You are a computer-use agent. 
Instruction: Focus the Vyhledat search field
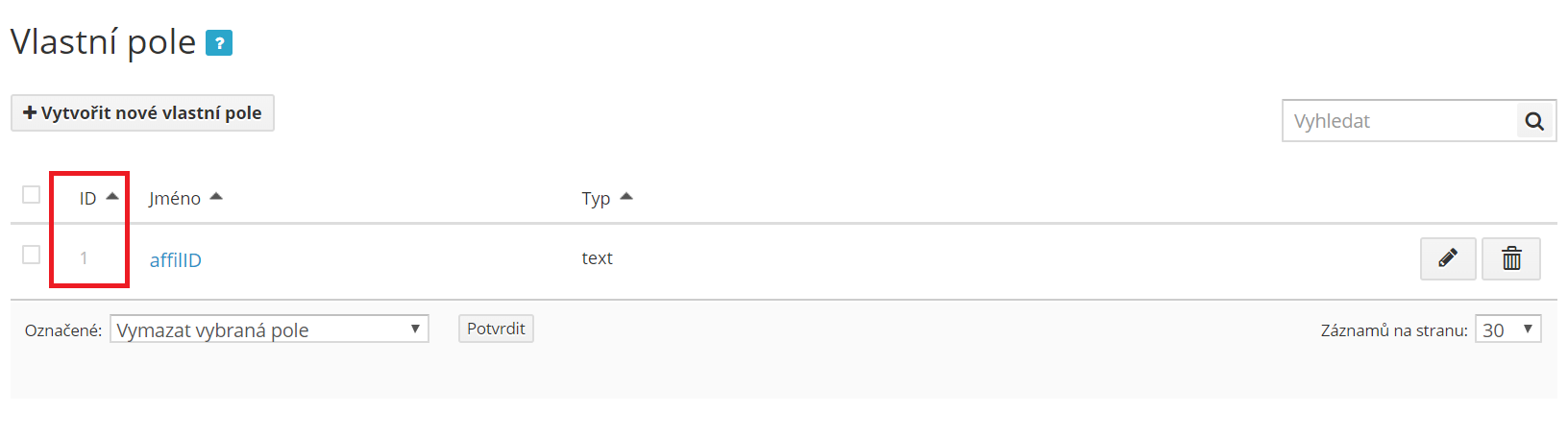click(1399, 121)
